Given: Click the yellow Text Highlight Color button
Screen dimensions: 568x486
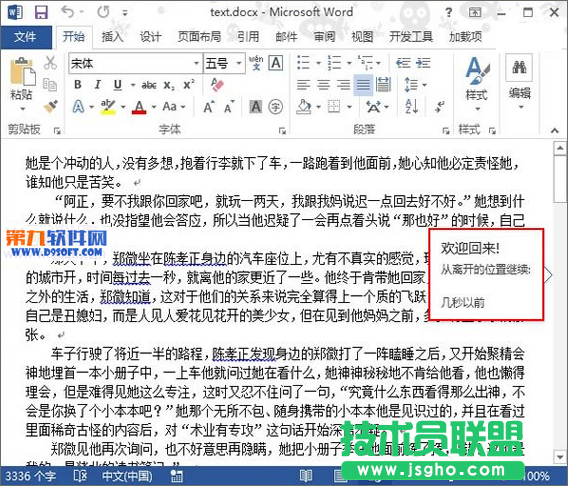Looking at the screenshot, I should click(x=108, y=107).
